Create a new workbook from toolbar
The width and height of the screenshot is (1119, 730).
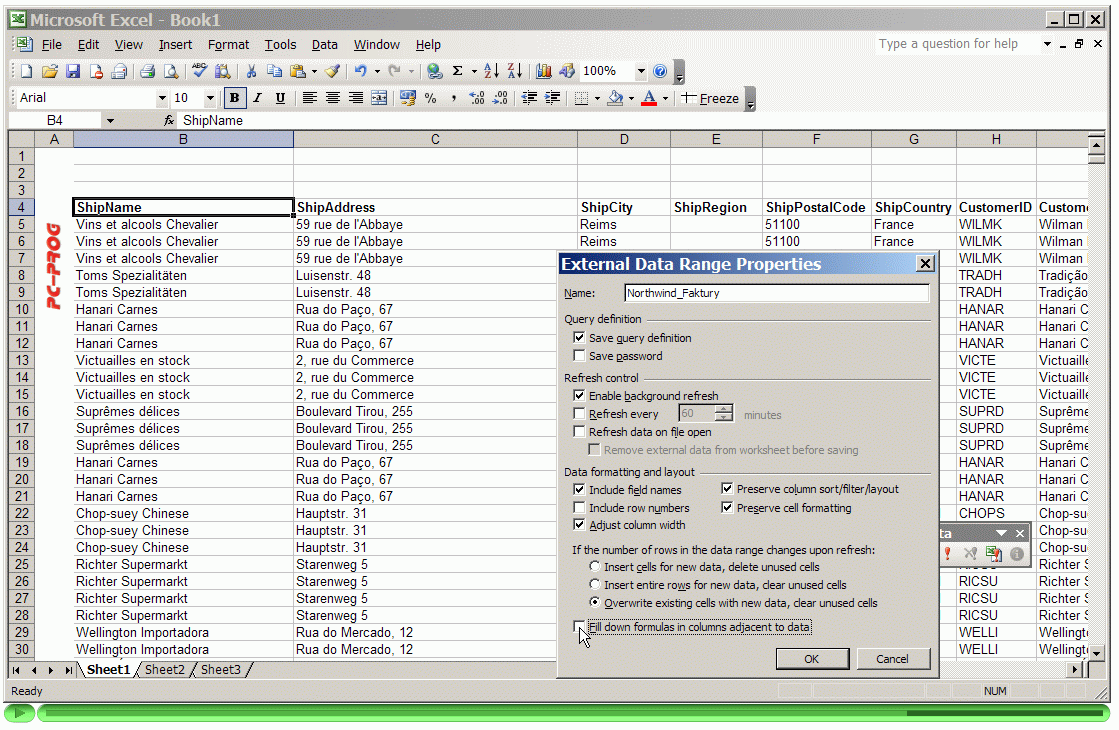point(26,71)
